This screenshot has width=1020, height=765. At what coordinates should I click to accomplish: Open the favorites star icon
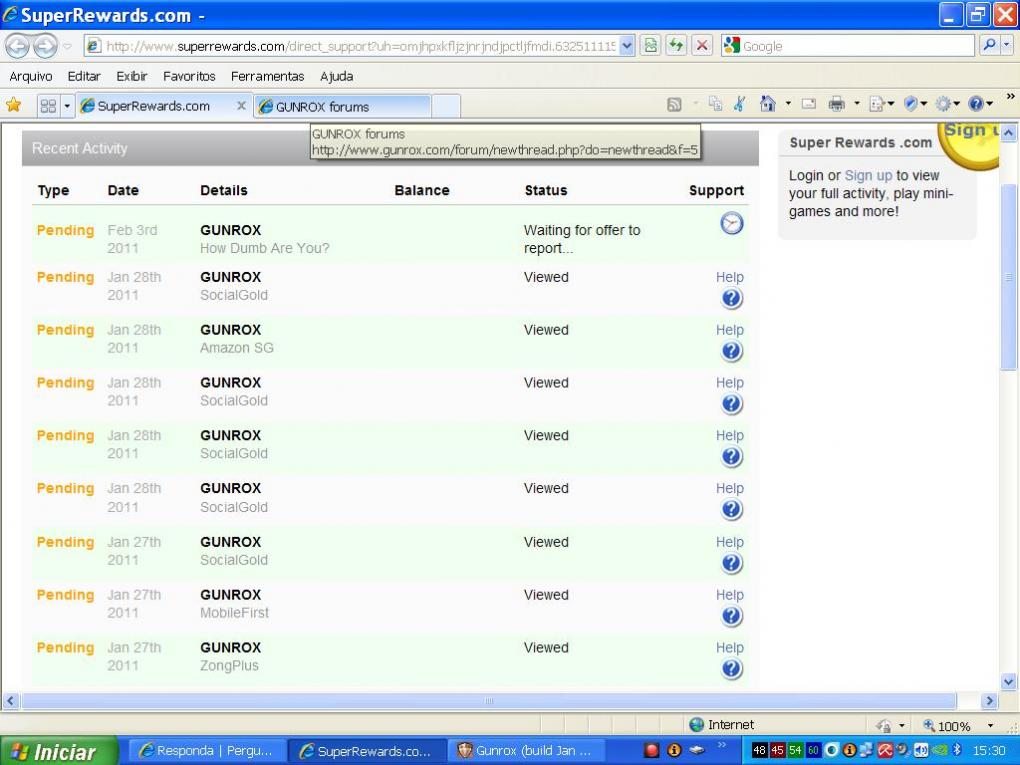click(14, 106)
